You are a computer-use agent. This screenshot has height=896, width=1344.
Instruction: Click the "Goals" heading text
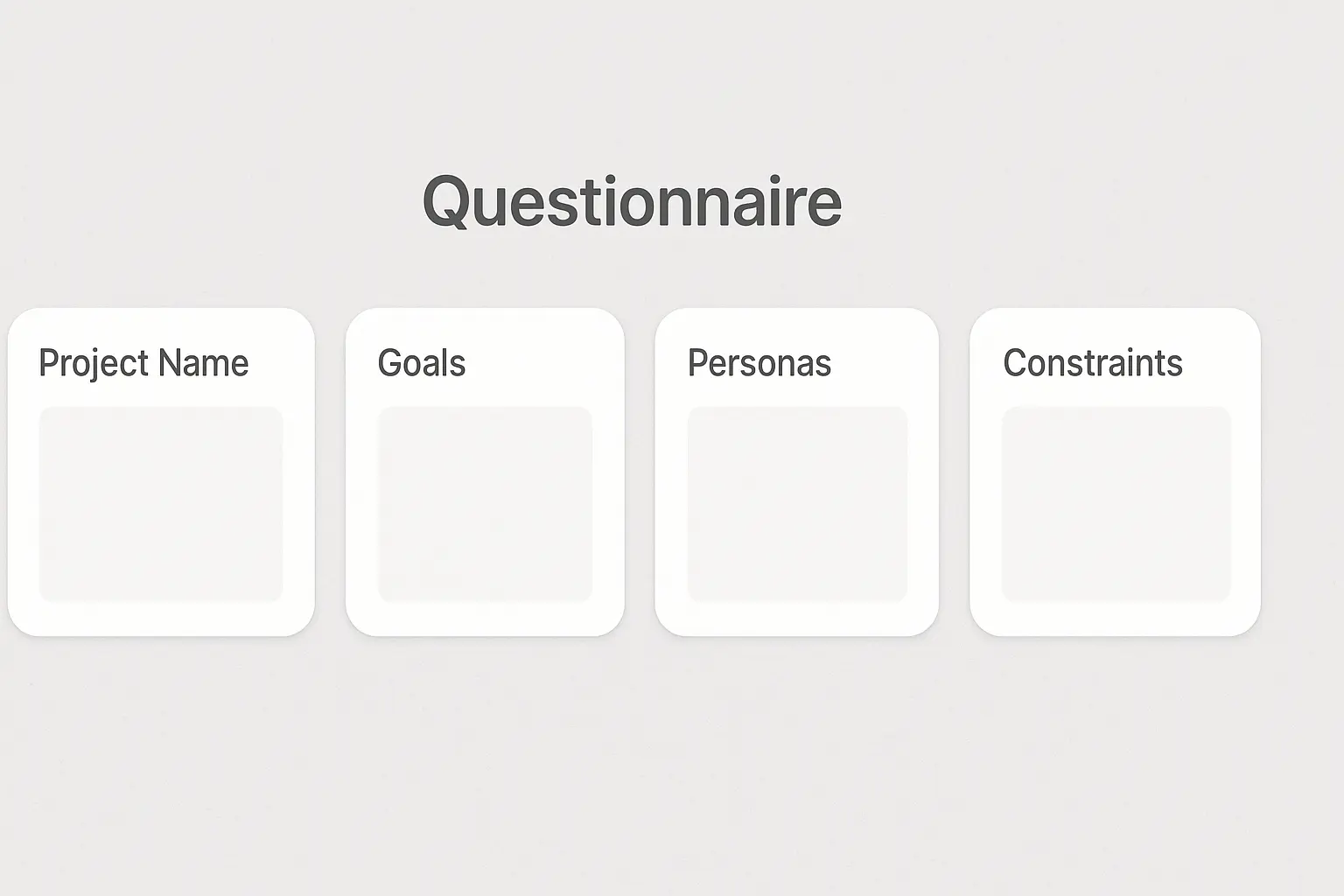click(421, 363)
